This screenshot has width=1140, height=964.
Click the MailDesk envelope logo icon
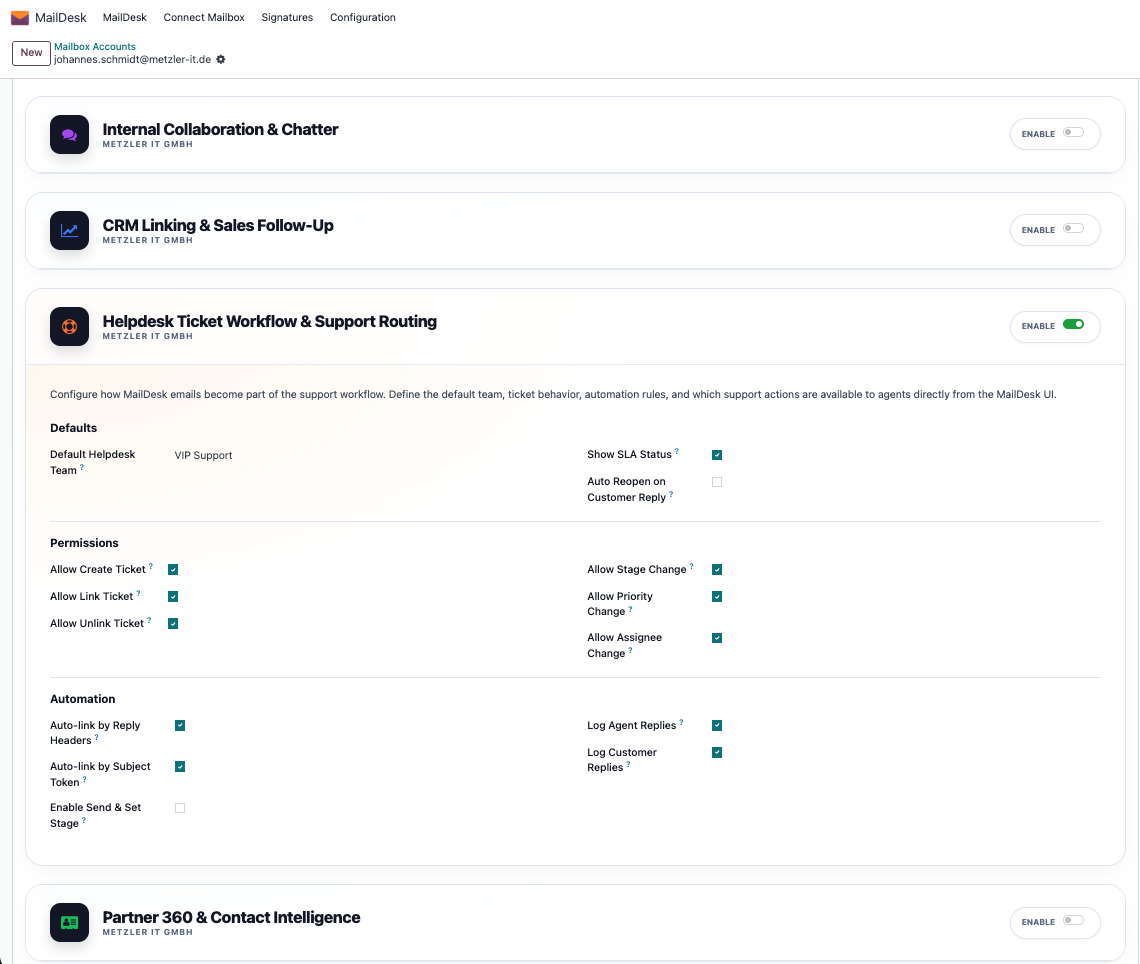pyautogui.click(x=20, y=17)
